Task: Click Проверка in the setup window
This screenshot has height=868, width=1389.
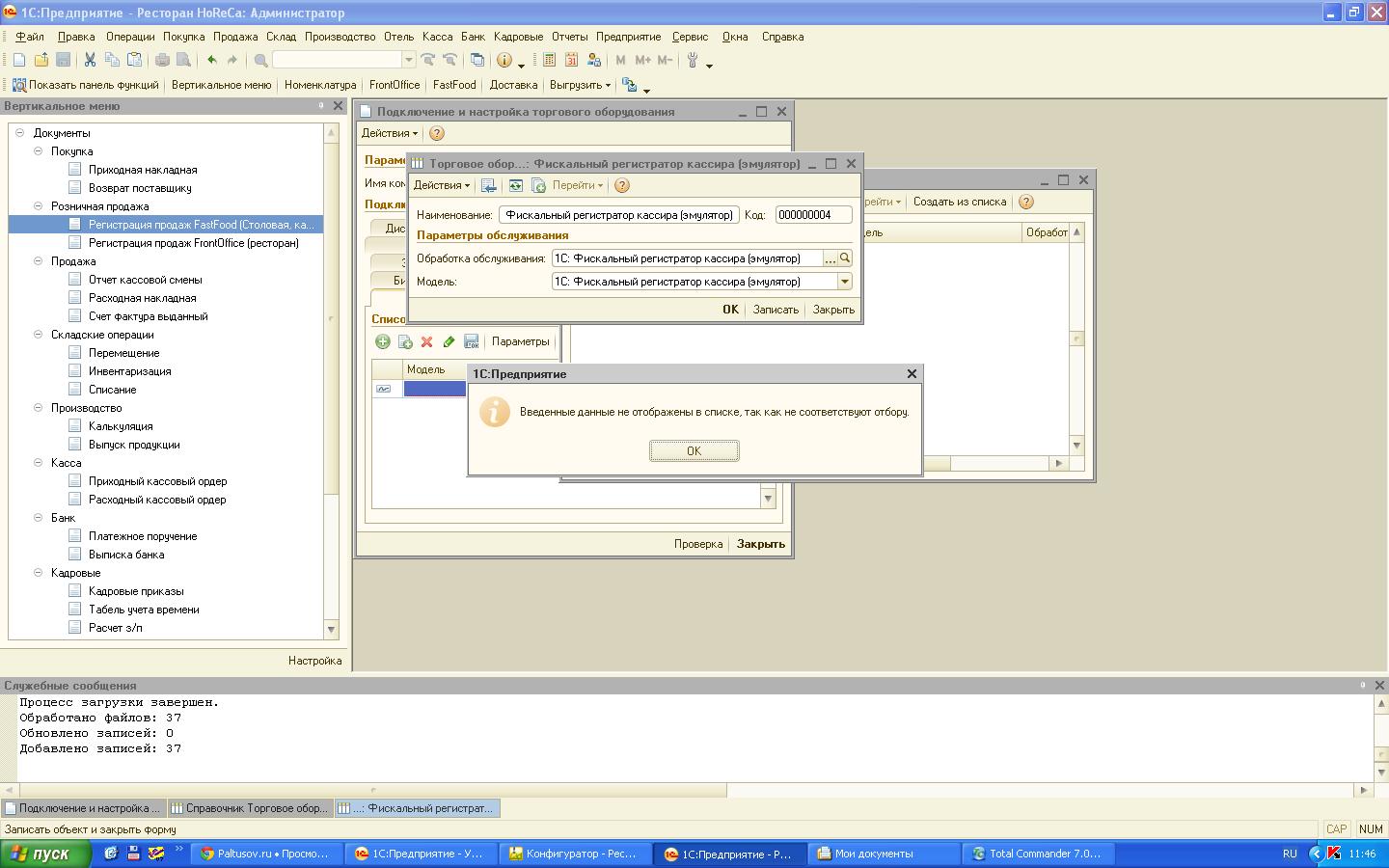Action: pyautogui.click(x=698, y=544)
